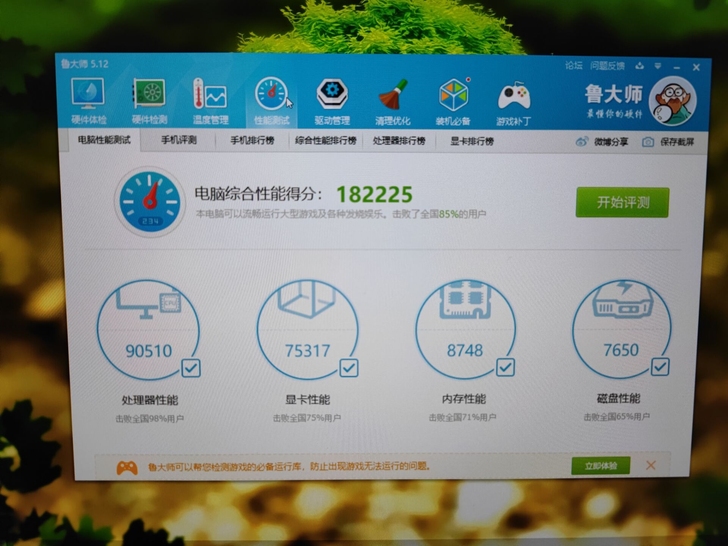The width and height of the screenshot is (728, 546).
Task: Switch to 显卡排行榜 tab
Action: pyautogui.click(x=472, y=141)
